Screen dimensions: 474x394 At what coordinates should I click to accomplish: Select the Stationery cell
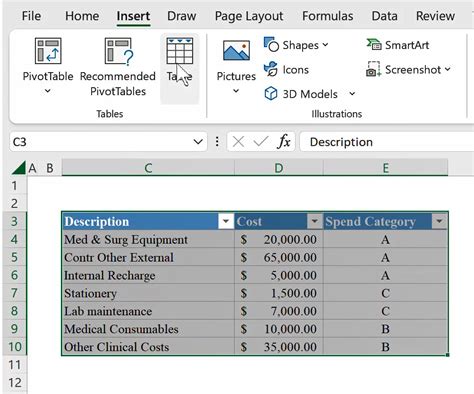(x=148, y=293)
